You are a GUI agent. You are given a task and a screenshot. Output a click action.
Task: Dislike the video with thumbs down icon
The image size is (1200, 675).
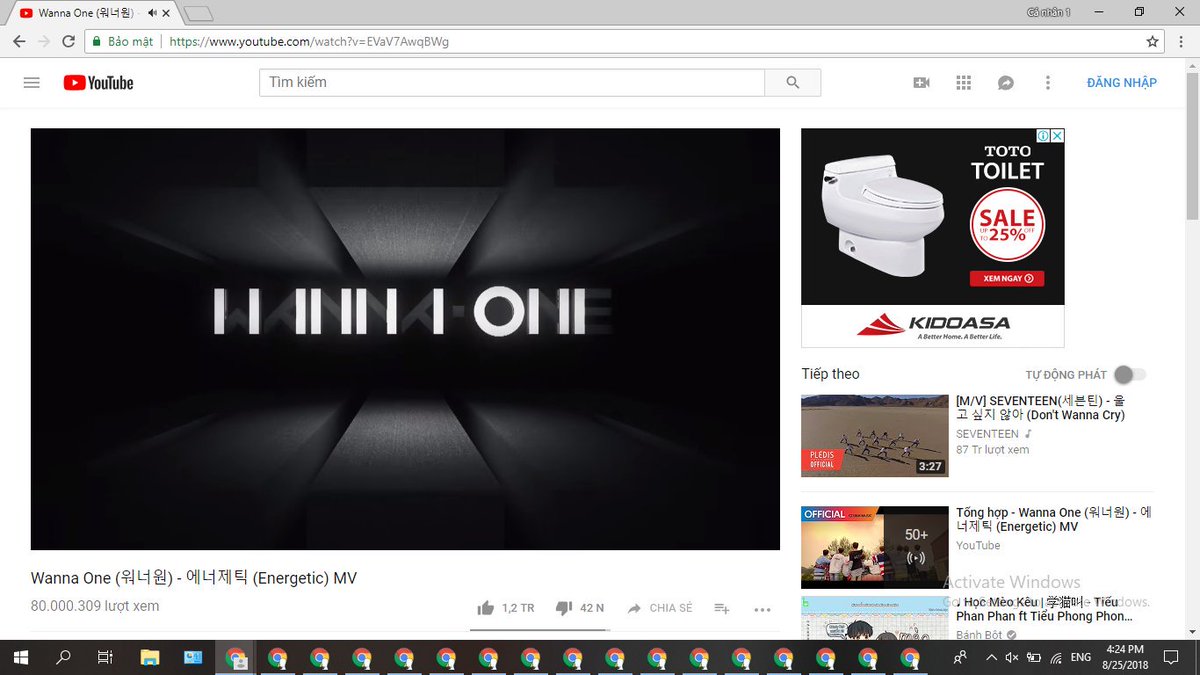(563, 608)
